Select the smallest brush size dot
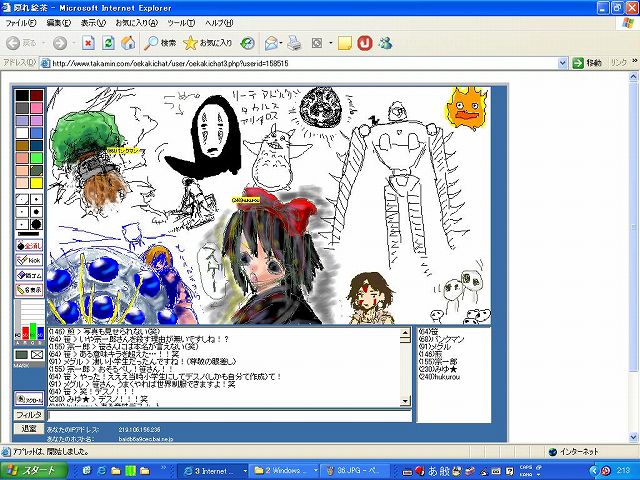This screenshot has width=640, height=480. point(22,200)
